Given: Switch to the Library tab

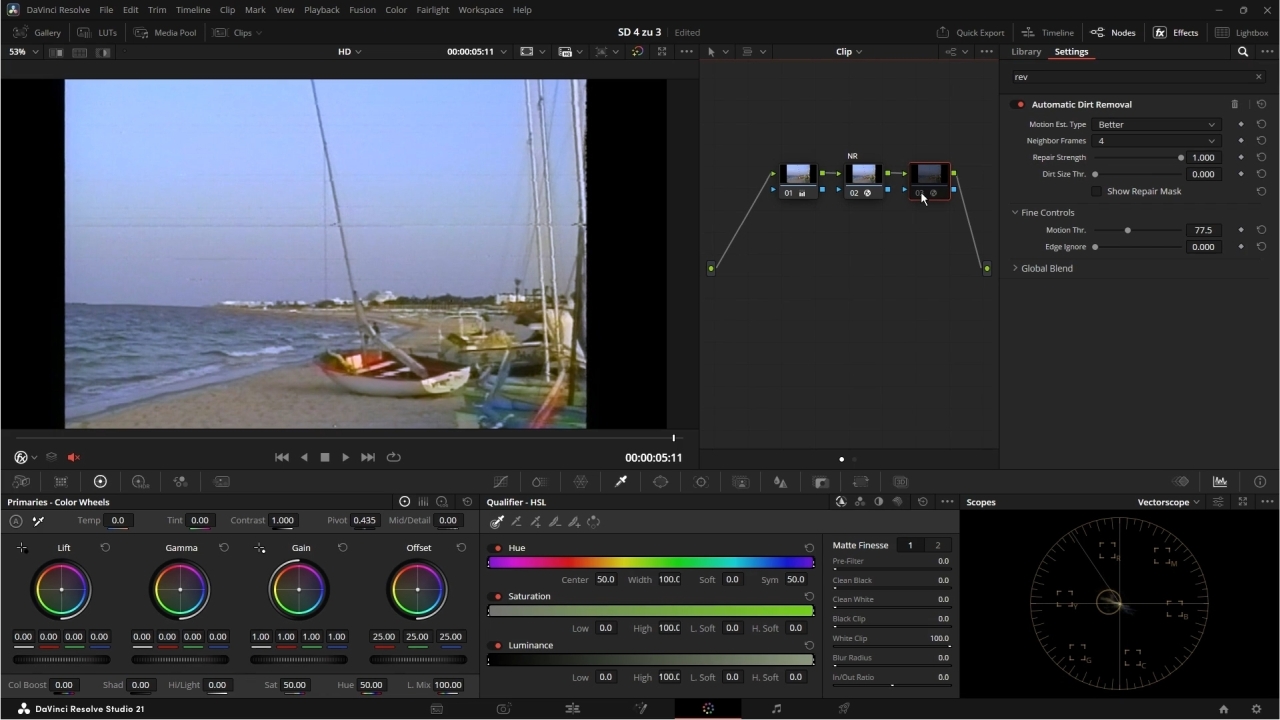Looking at the screenshot, I should 1026,51.
